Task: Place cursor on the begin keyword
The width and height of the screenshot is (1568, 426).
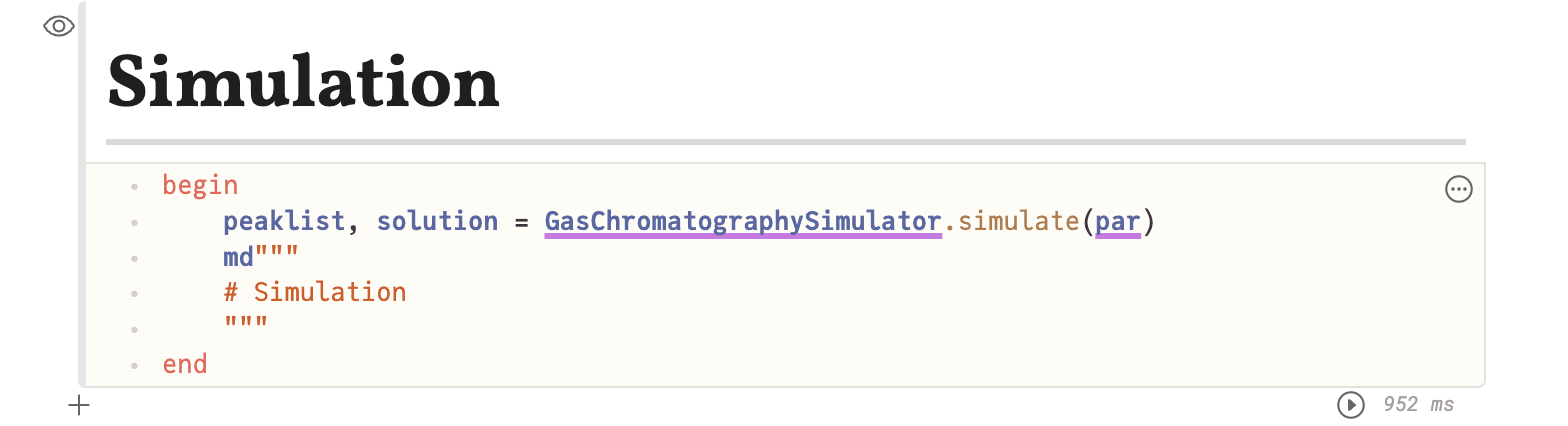Action: (200, 185)
